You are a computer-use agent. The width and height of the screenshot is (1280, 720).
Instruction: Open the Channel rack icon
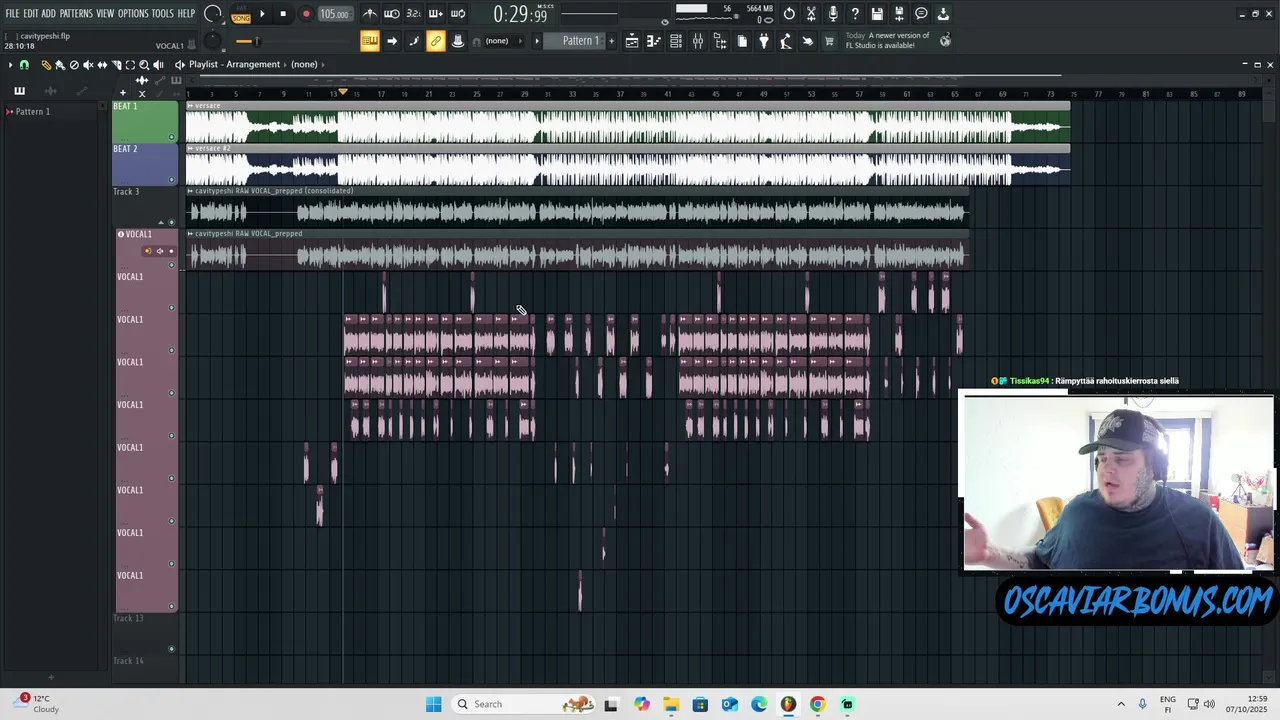tap(676, 41)
